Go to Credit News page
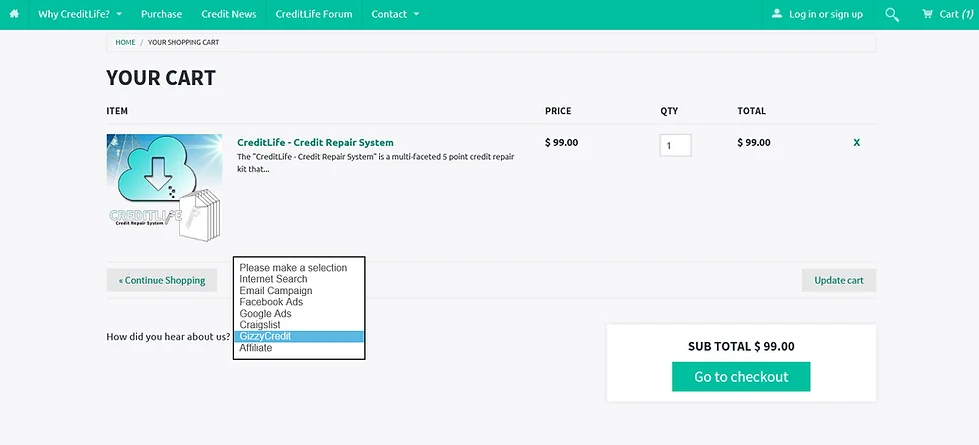The height and width of the screenshot is (445, 979). point(228,14)
